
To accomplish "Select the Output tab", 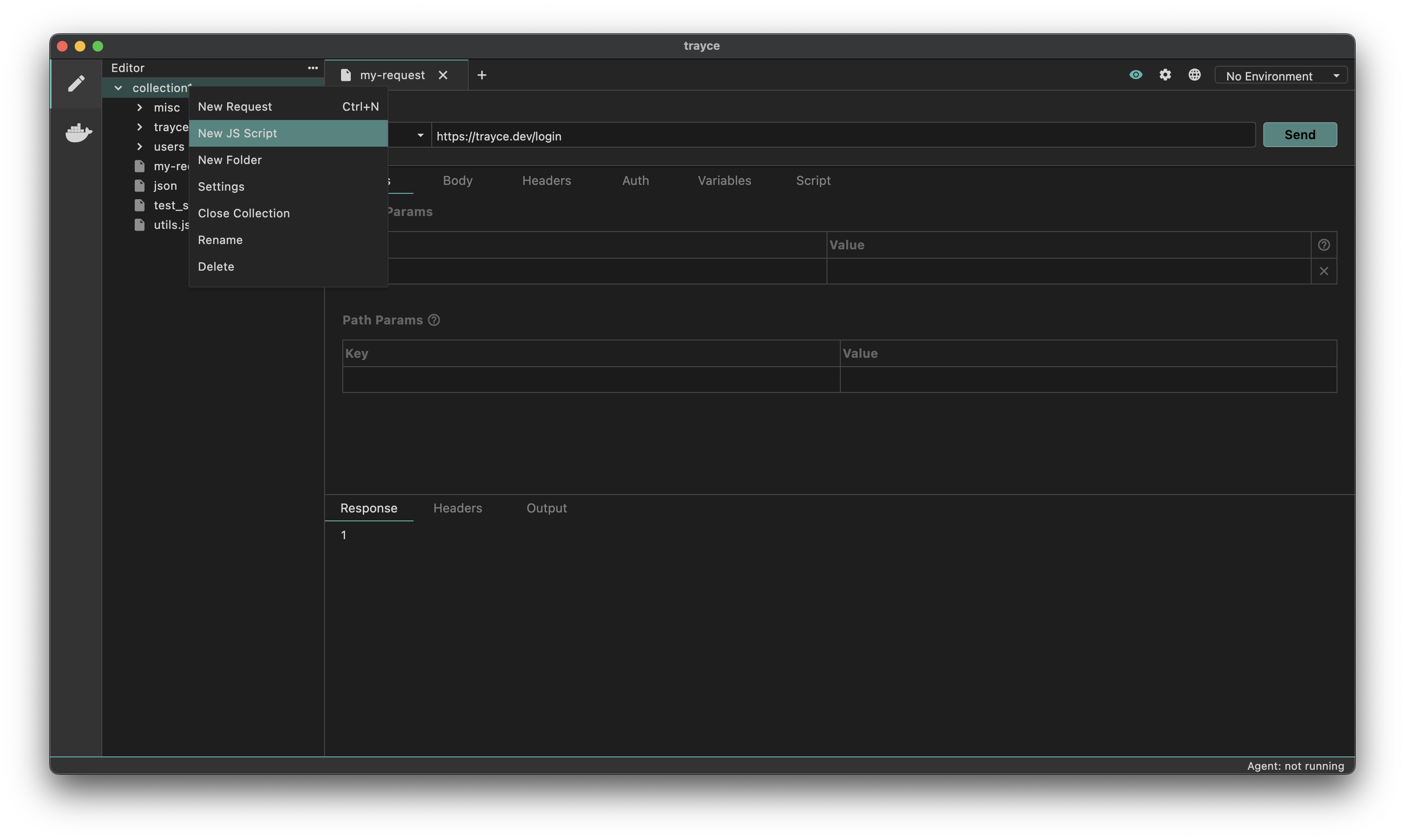I will (x=546, y=508).
